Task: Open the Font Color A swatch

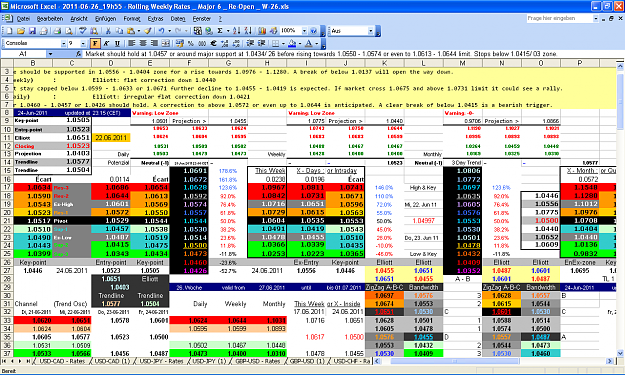Action: [309, 43]
